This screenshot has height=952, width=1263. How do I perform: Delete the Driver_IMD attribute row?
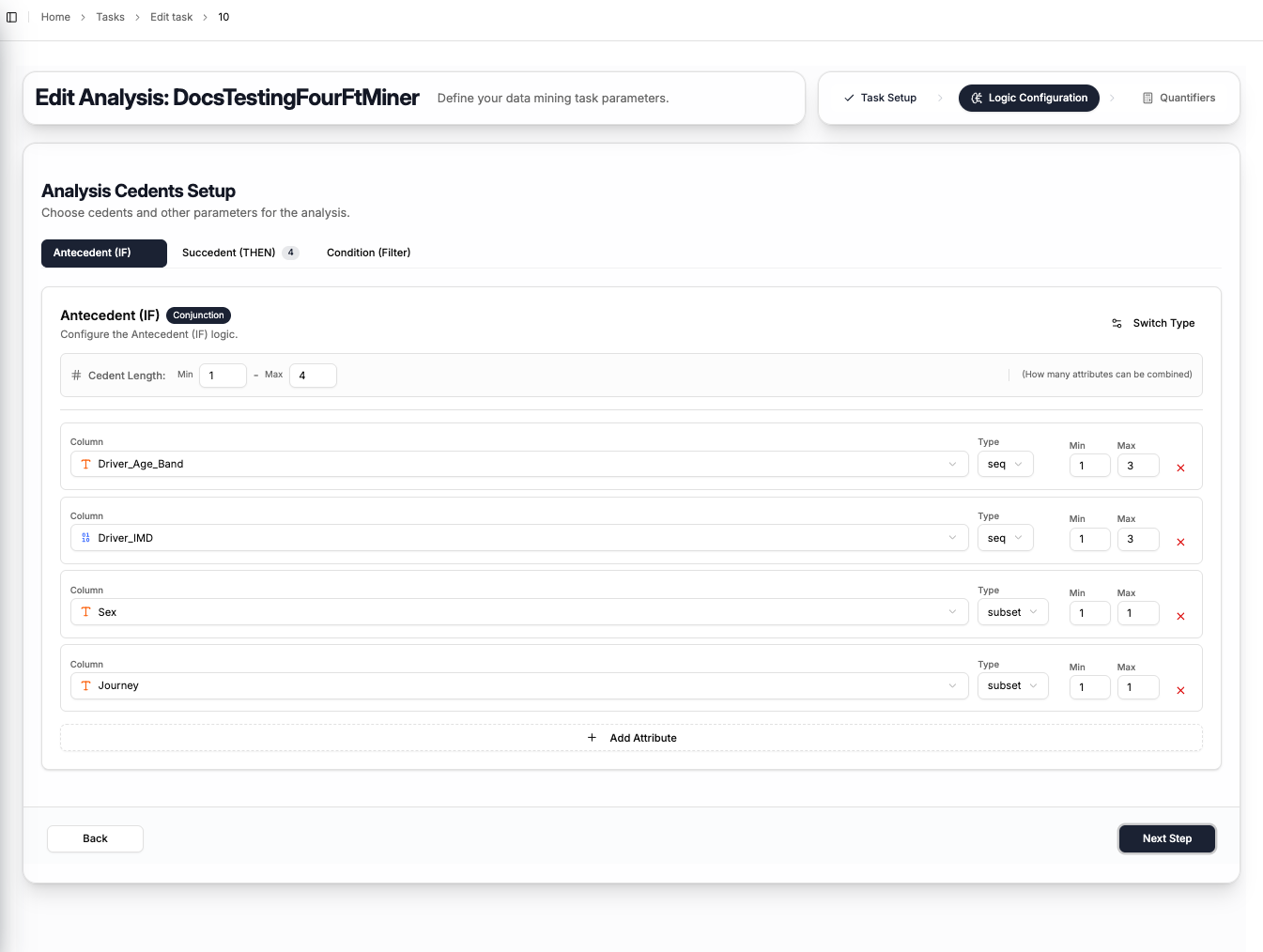tap(1180, 542)
